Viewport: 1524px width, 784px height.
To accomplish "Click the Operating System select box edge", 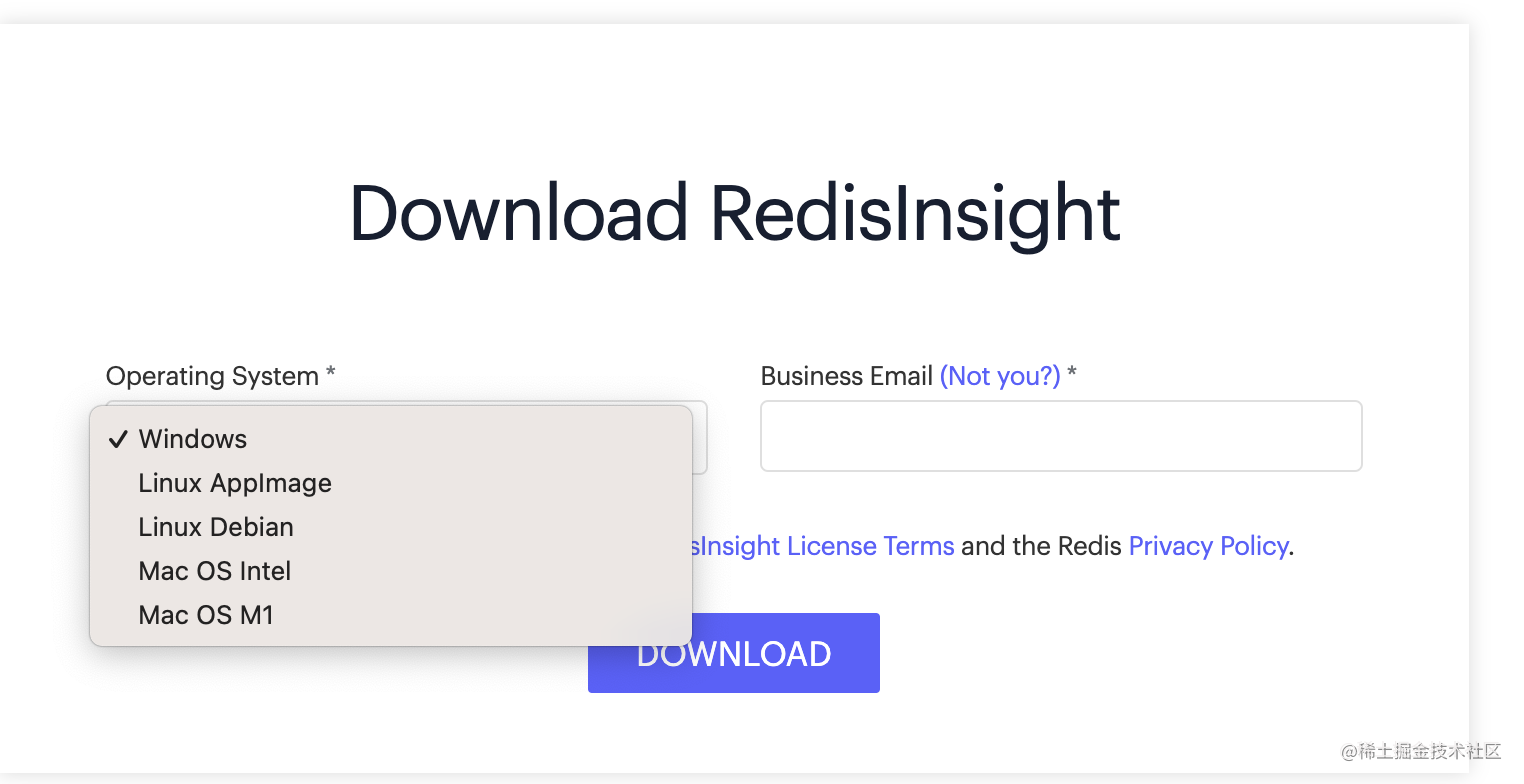I will 701,438.
